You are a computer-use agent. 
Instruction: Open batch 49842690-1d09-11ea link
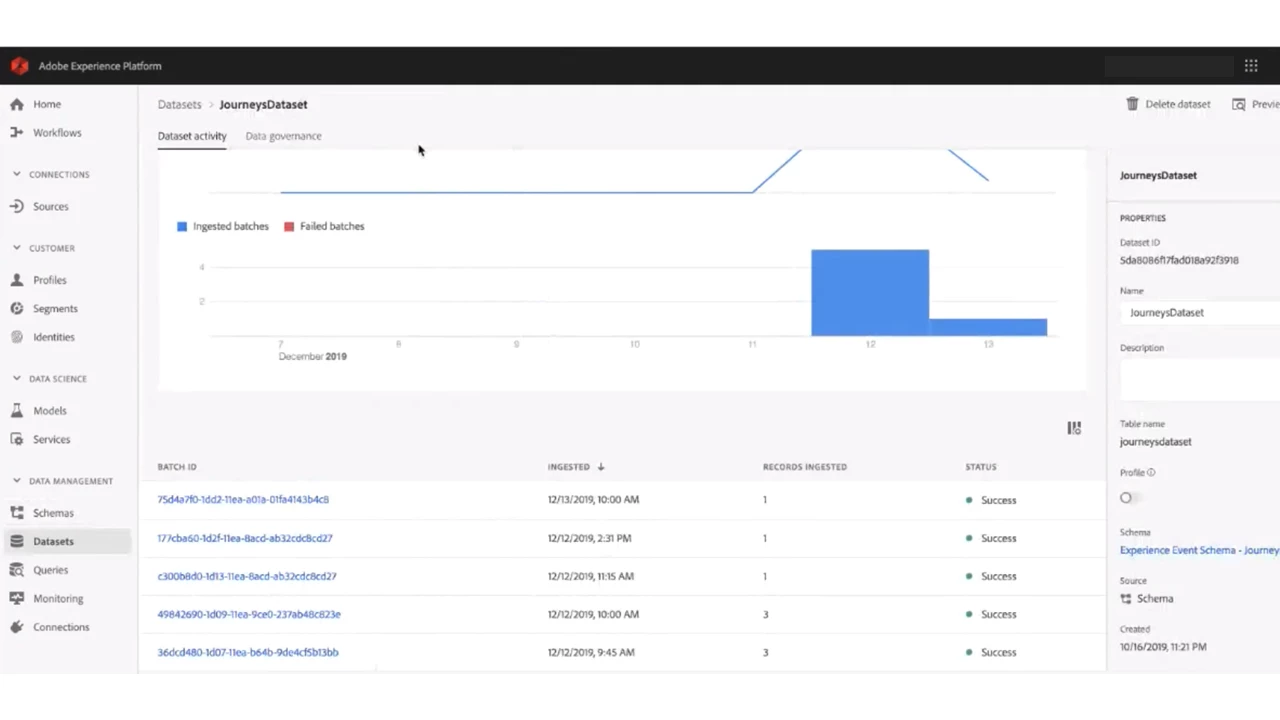point(249,614)
